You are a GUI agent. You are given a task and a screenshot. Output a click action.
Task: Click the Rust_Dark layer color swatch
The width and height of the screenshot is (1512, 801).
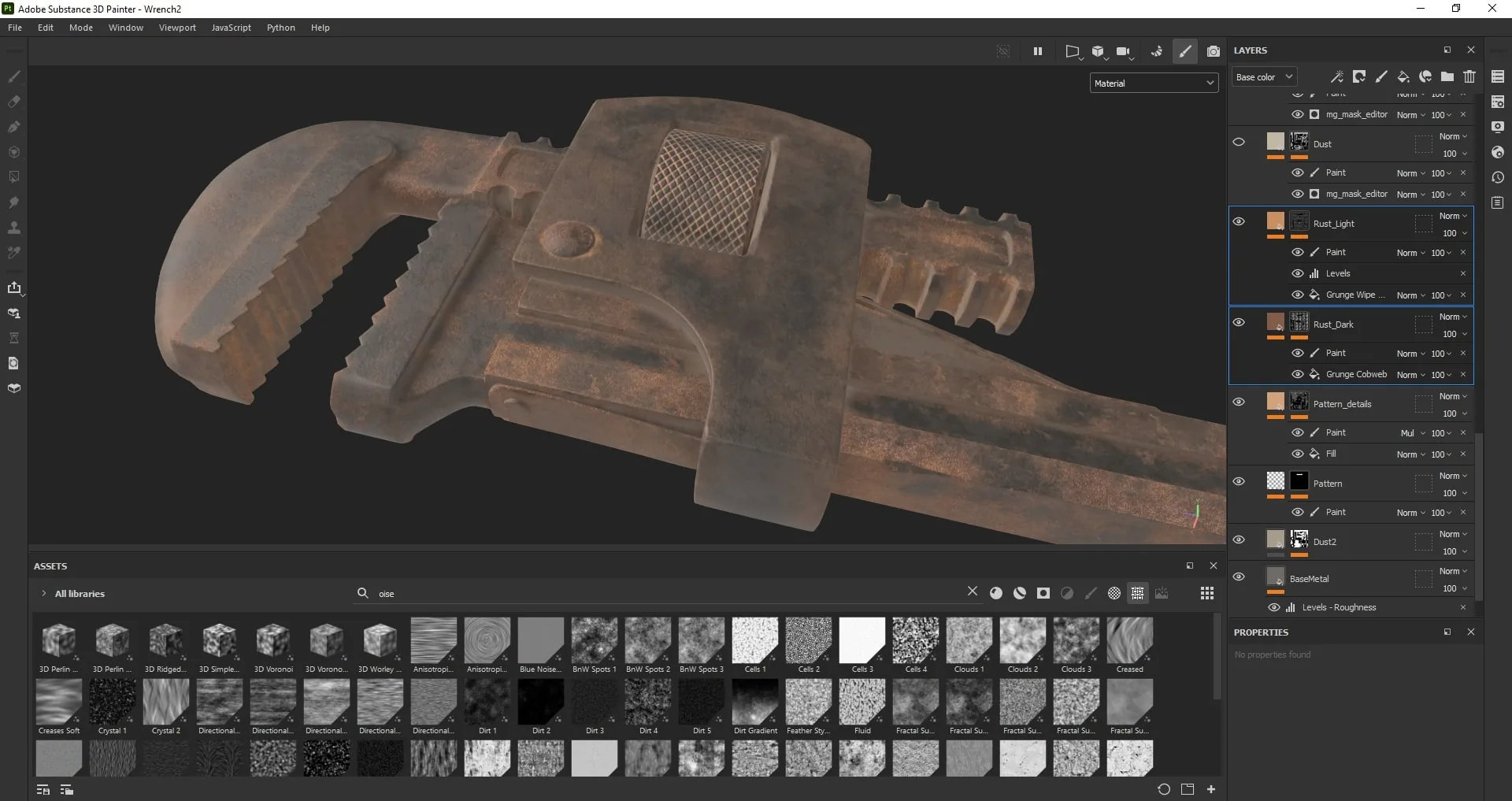click(x=1275, y=322)
